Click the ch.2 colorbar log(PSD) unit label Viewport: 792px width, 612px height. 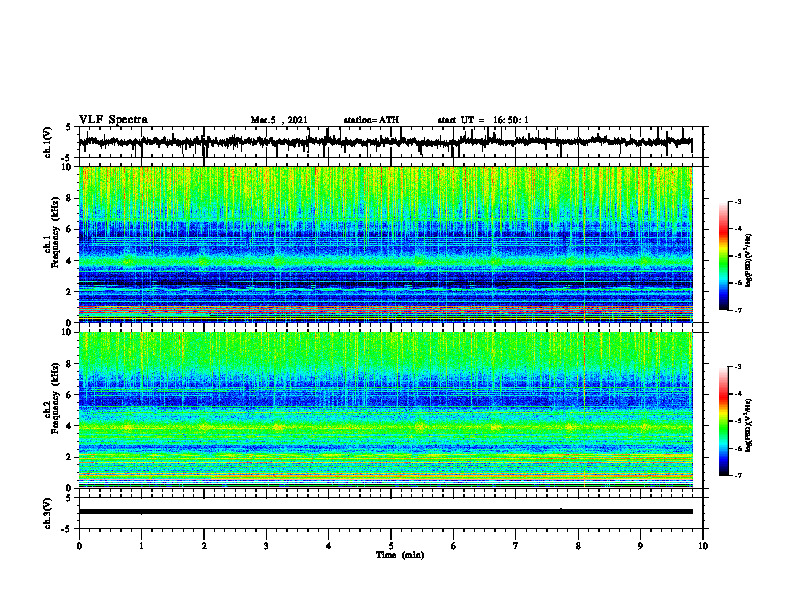click(749, 426)
